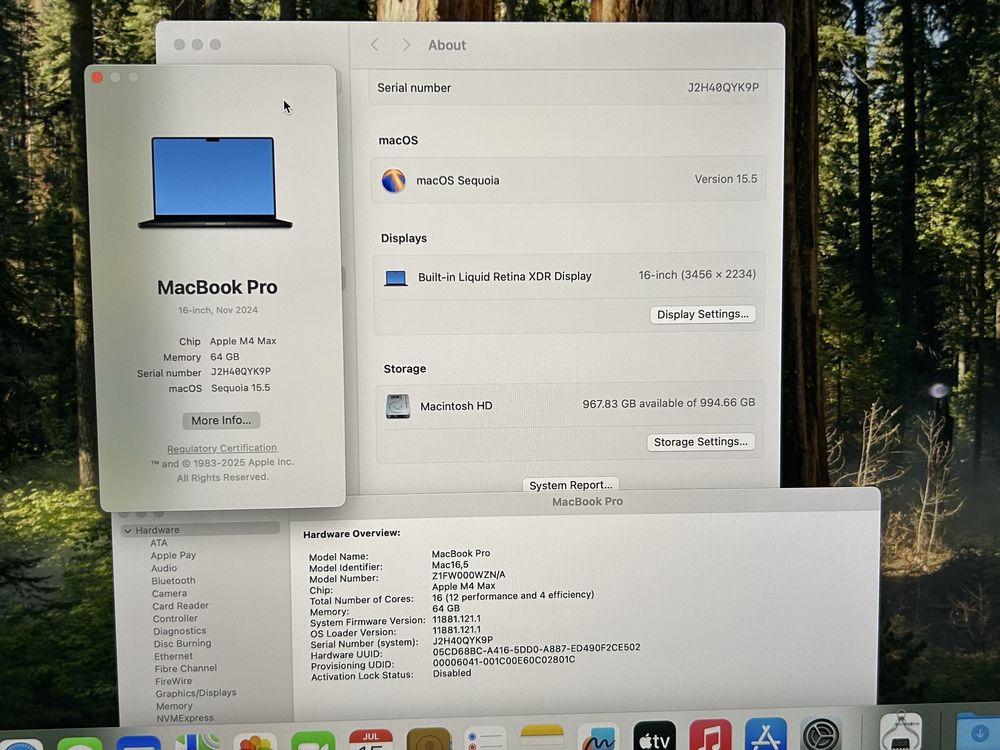Open the Calendar app in the Dock
This screenshot has width=1000, height=750.
coord(371,739)
